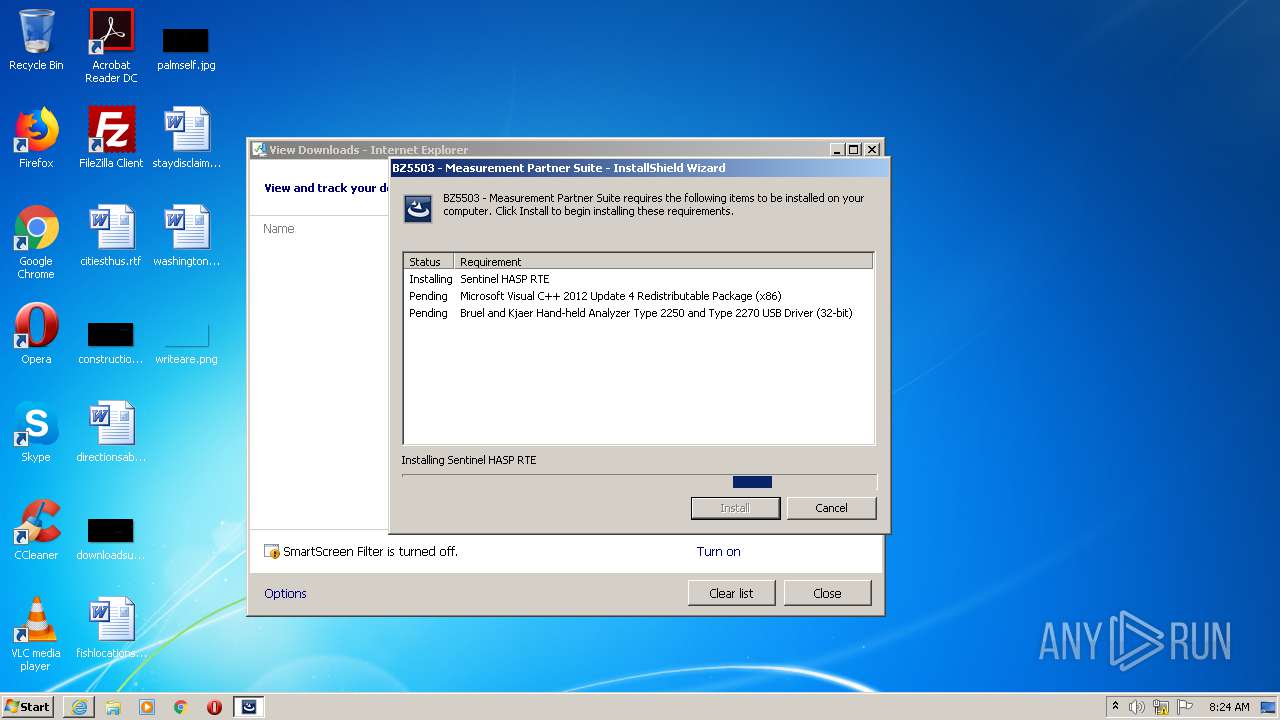Open the network tray icon
1280x720 pixels.
click(1161, 707)
